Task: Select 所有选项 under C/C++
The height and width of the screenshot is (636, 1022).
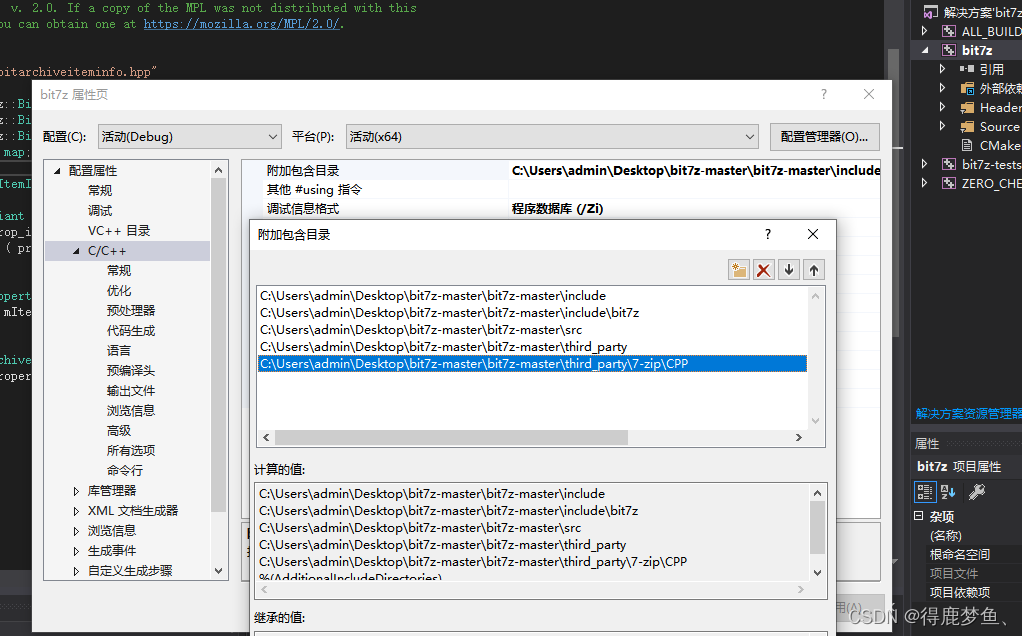Action: pos(131,450)
